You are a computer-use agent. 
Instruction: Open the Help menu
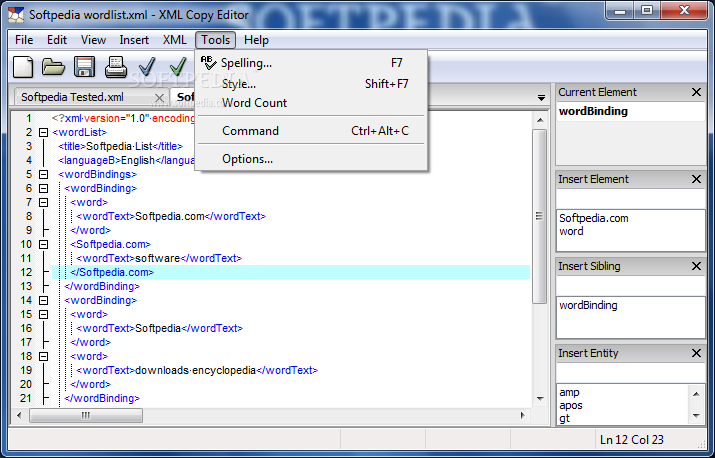pyautogui.click(x=256, y=40)
